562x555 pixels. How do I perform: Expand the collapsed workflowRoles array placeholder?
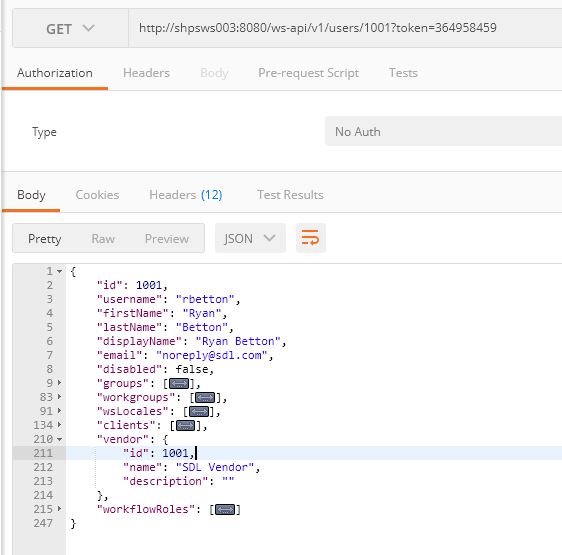coord(225,509)
